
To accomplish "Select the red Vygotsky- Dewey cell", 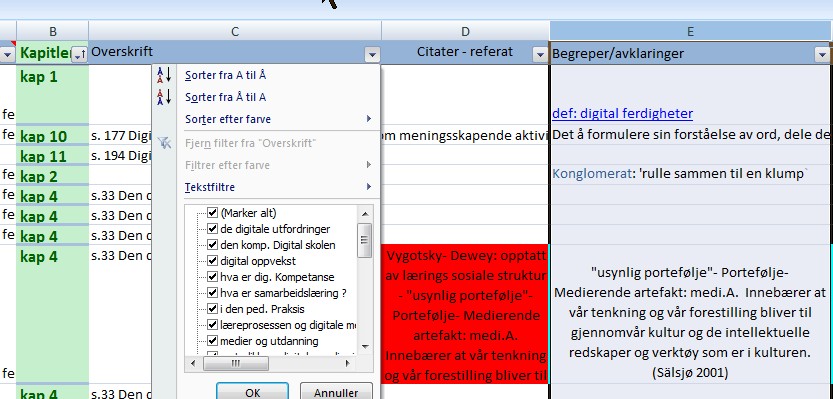I will pyautogui.click(x=465, y=314).
